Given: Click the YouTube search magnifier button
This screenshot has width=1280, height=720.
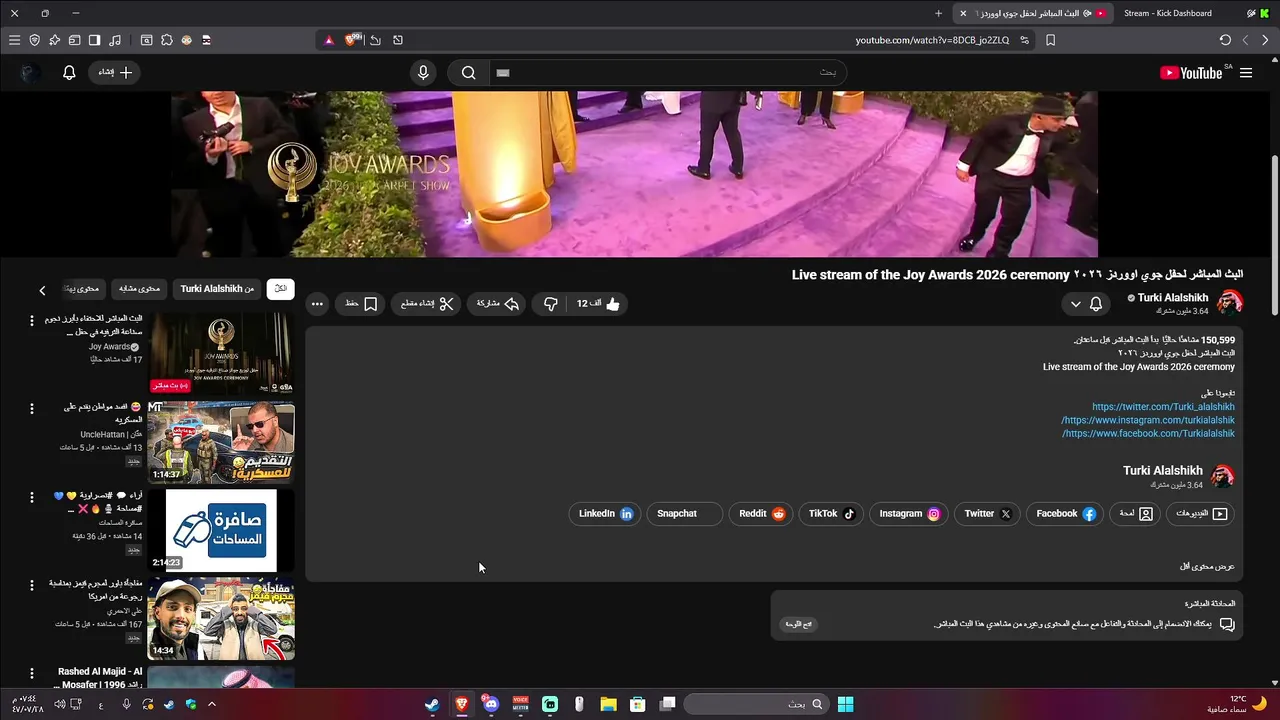Looking at the screenshot, I should (468, 73).
